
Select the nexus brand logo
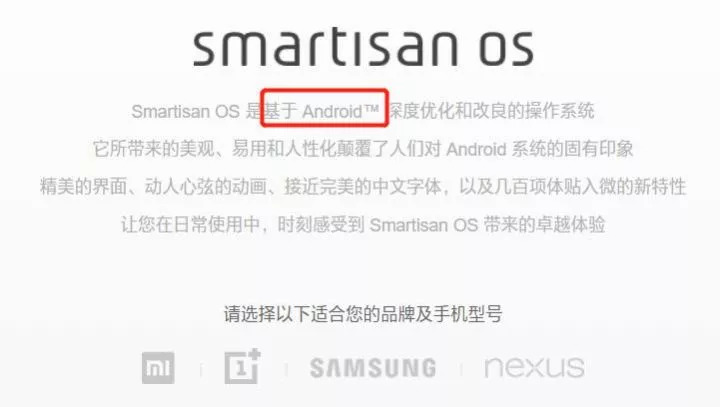click(x=534, y=367)
